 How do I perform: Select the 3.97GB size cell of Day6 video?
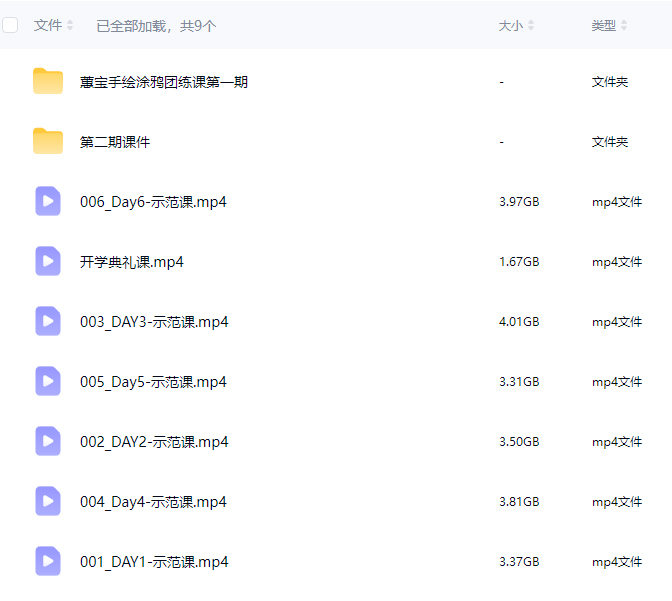point(519,202)
